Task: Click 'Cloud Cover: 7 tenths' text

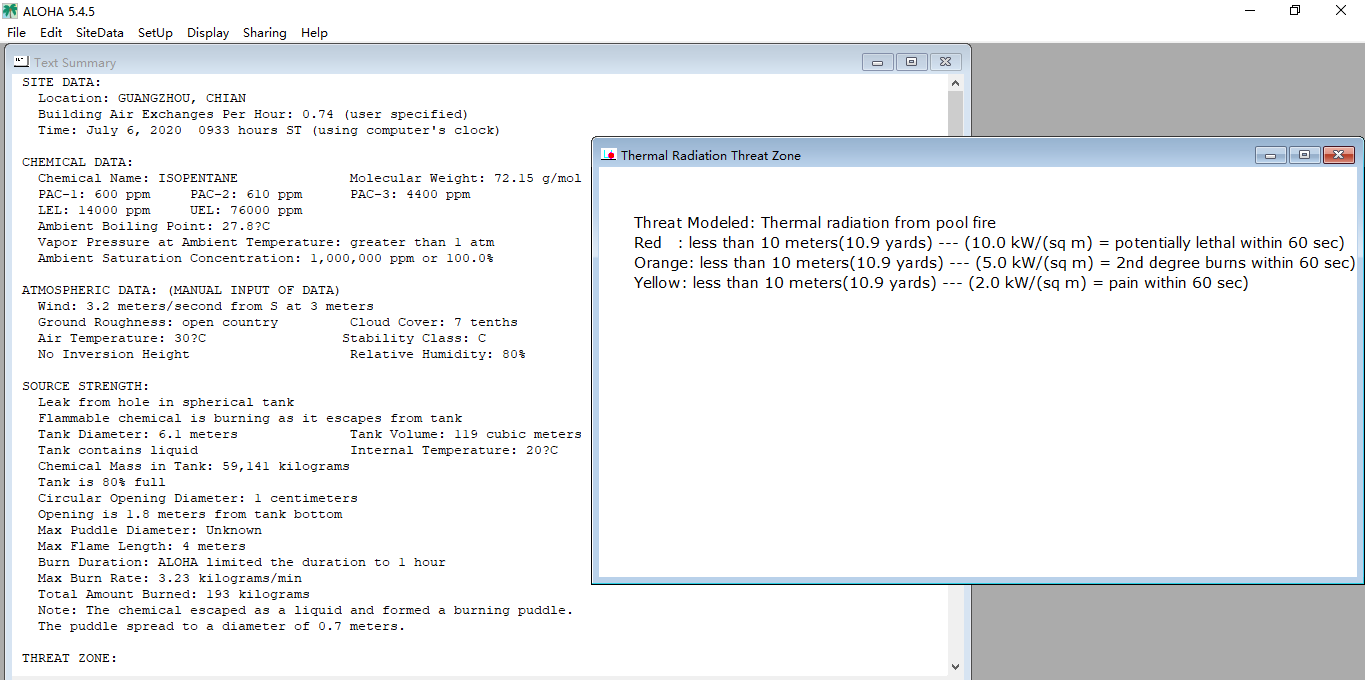Action: [434, 322]
